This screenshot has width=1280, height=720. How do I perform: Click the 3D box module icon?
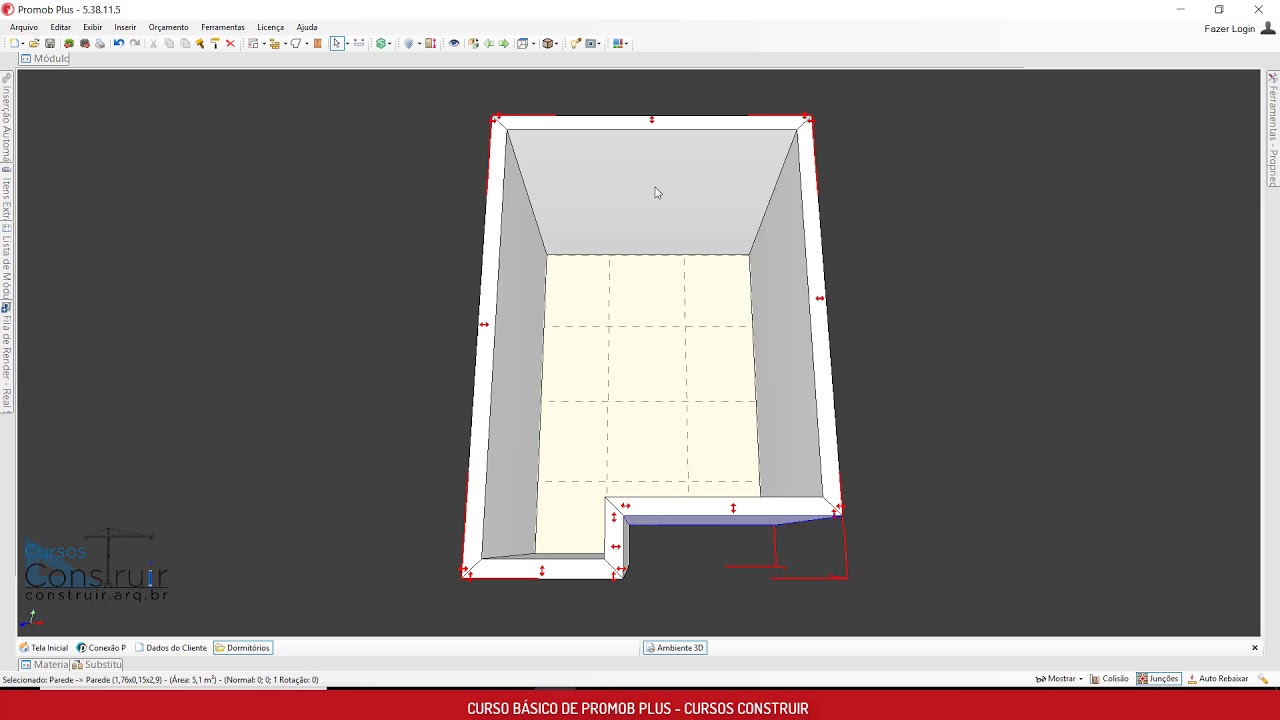coord(548,43)
